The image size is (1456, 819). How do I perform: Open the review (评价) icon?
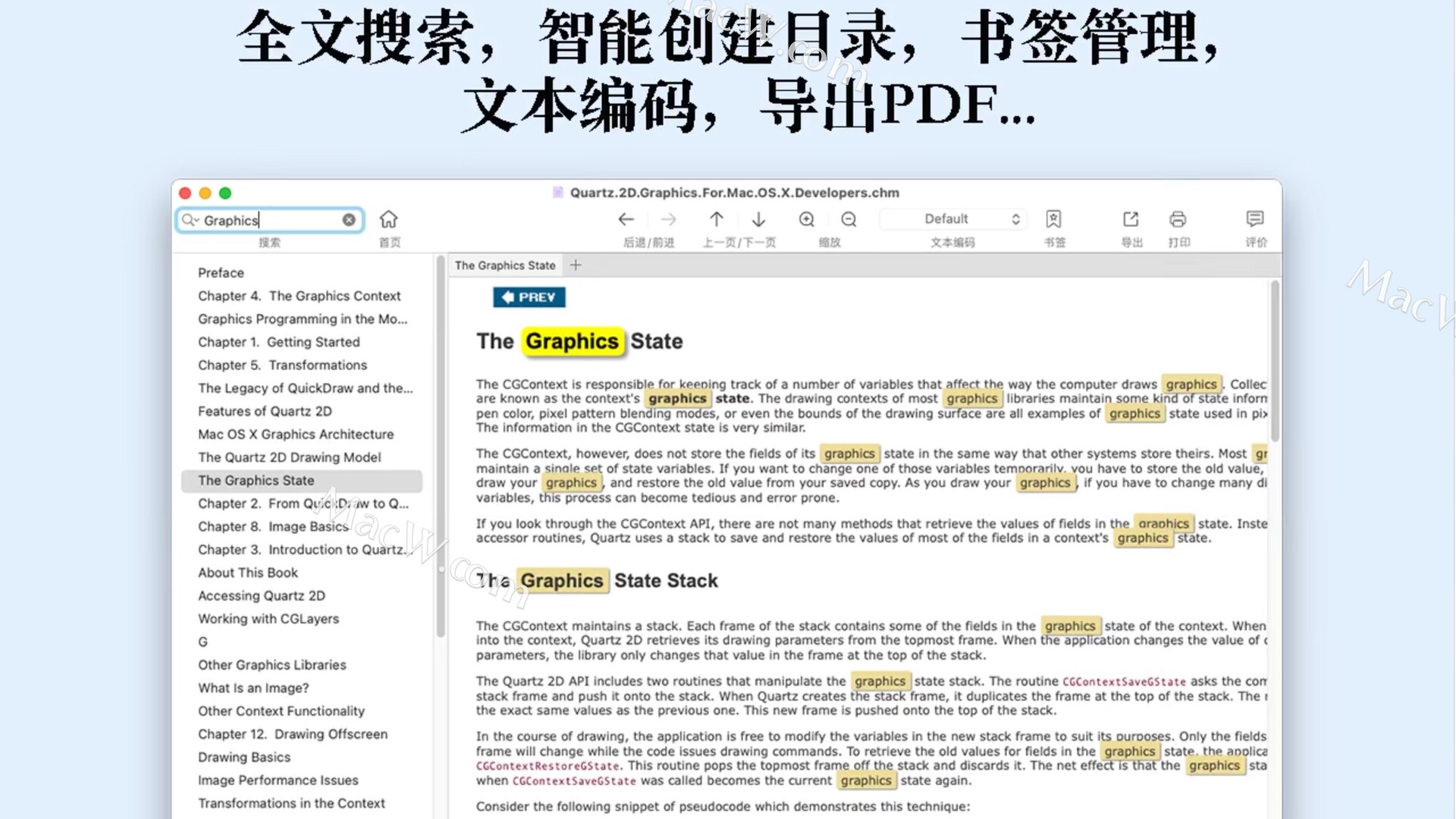tap(1255, 219)
